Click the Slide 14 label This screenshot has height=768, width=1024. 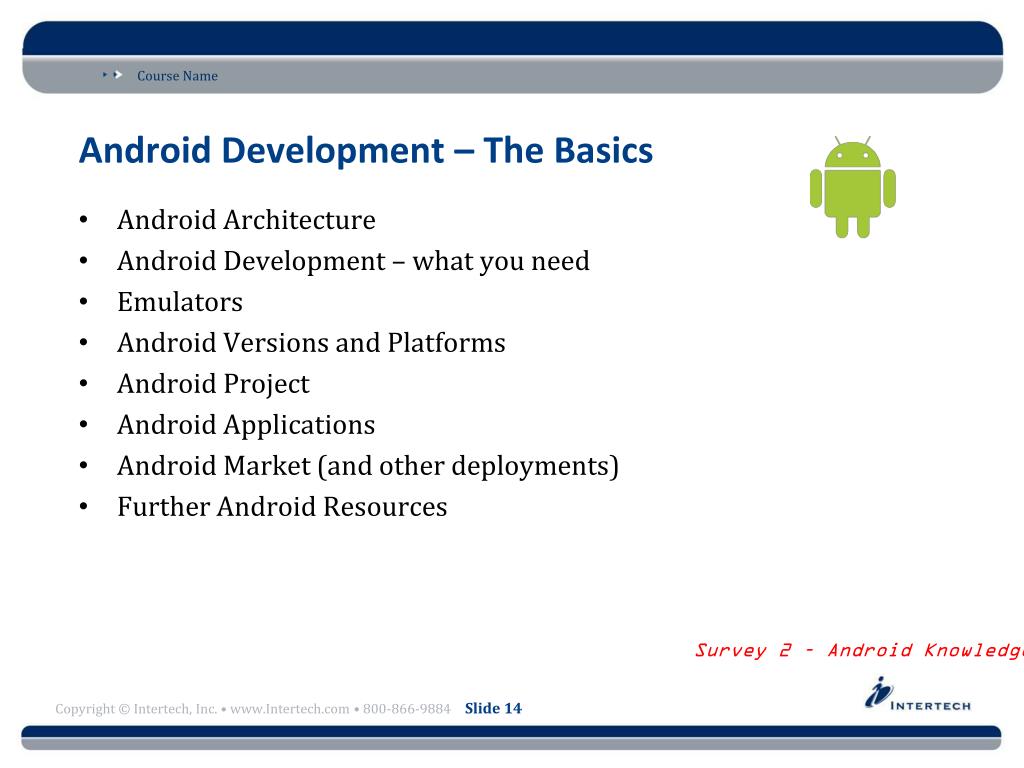coord(493,709)
